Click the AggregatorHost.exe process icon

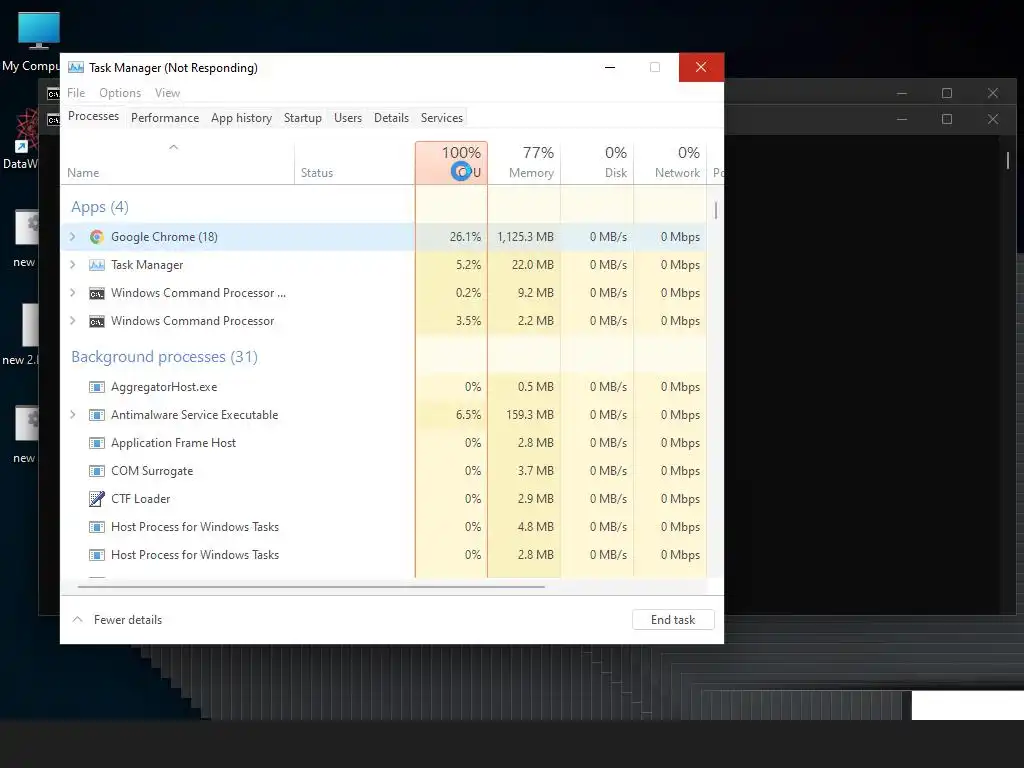[97, 387]
